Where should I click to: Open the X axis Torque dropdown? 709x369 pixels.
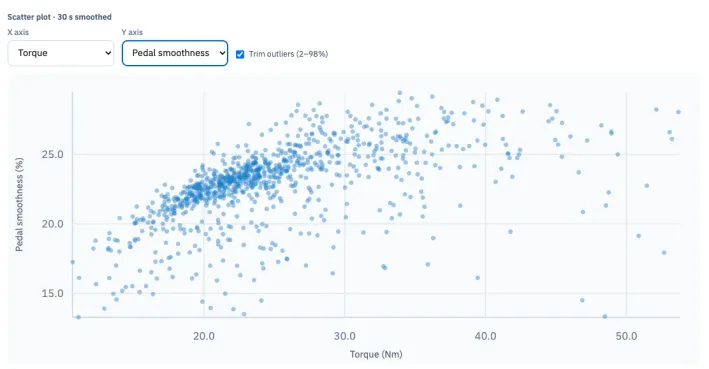61,53
